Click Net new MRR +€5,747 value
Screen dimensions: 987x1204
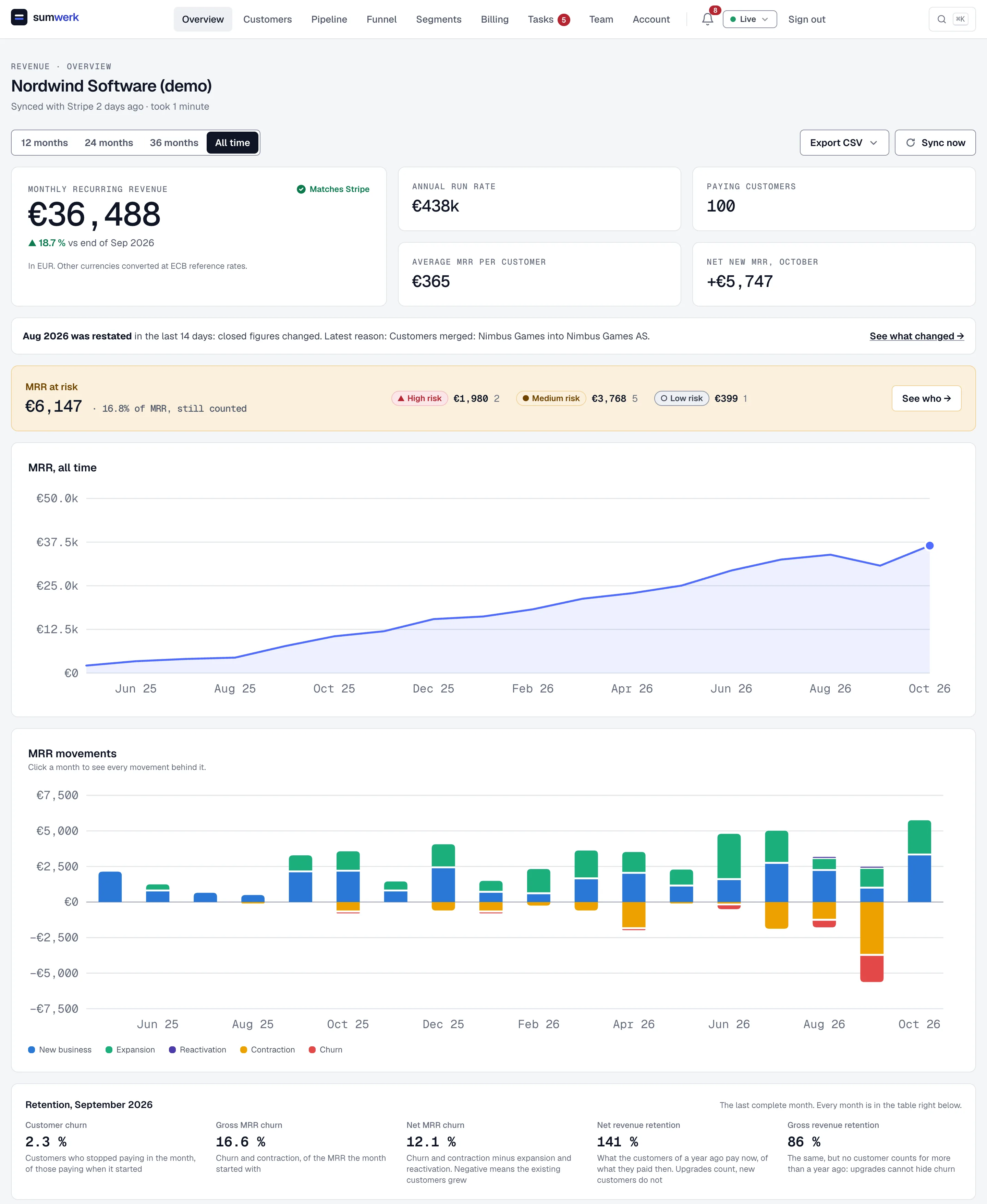coord(740,281)
